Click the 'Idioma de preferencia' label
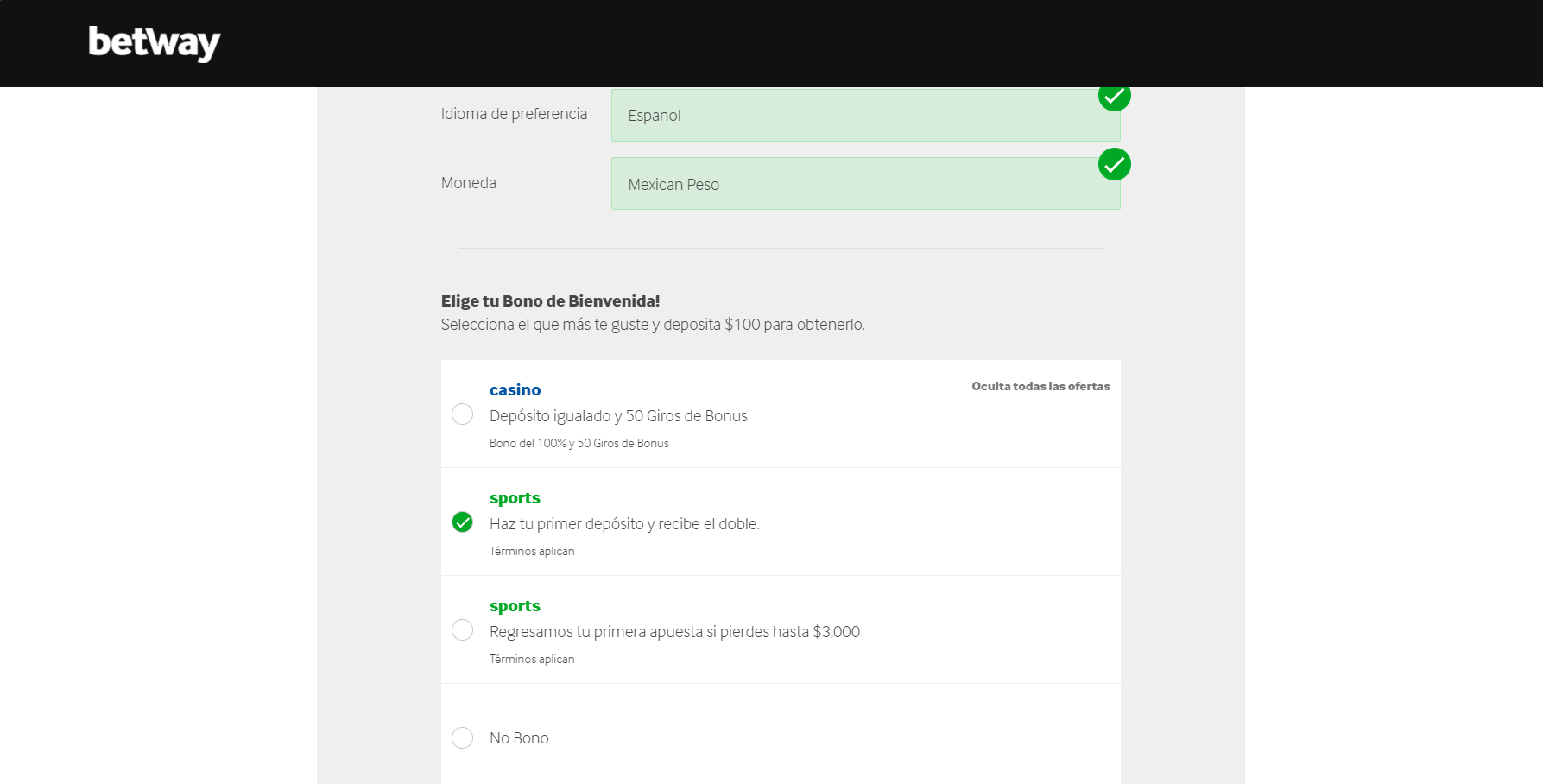Image resolution: width=1543 pixels, height=784 pixels. coord(514,114)
